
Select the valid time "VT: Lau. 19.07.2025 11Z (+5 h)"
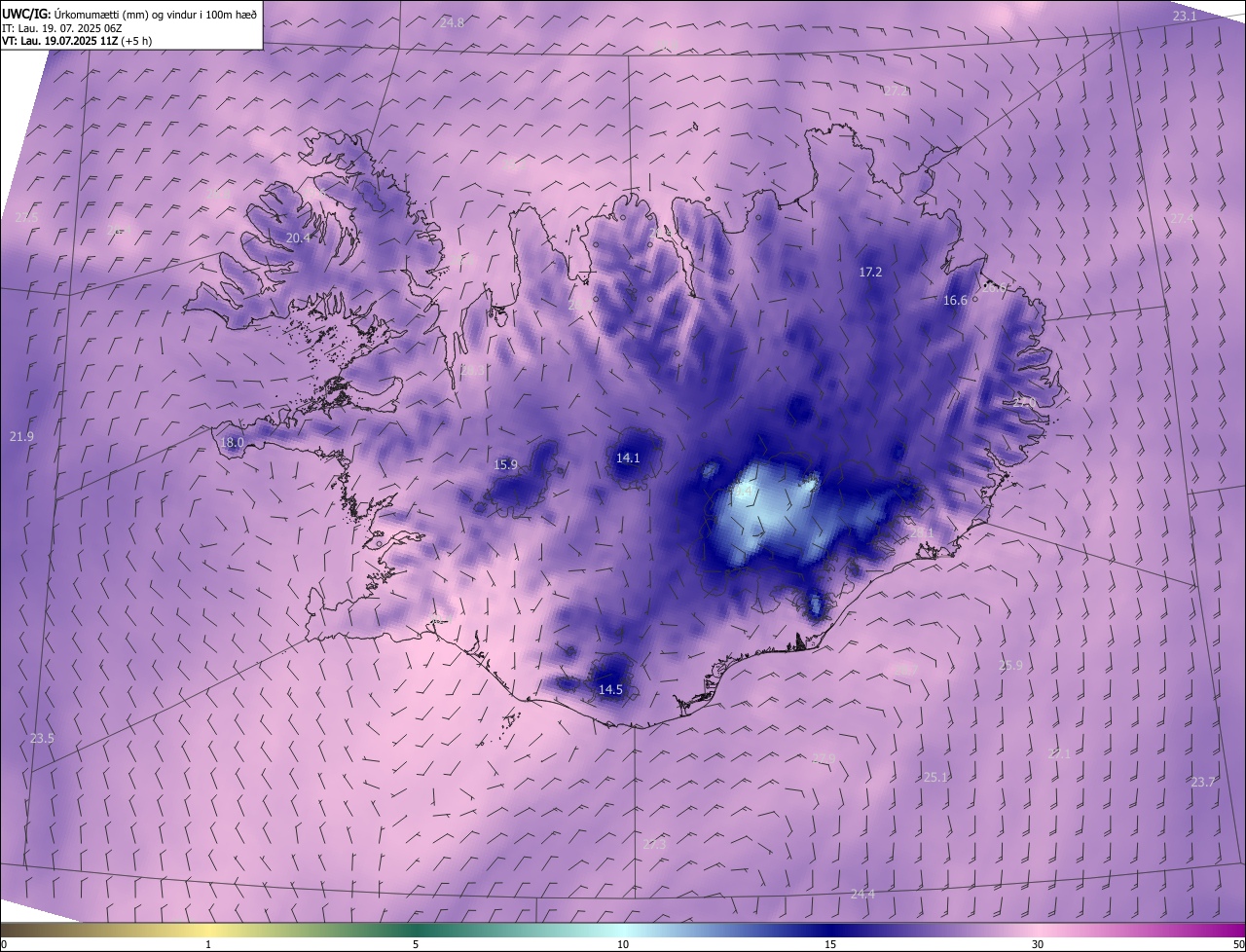pyautogui.click(x=77, y=41)
